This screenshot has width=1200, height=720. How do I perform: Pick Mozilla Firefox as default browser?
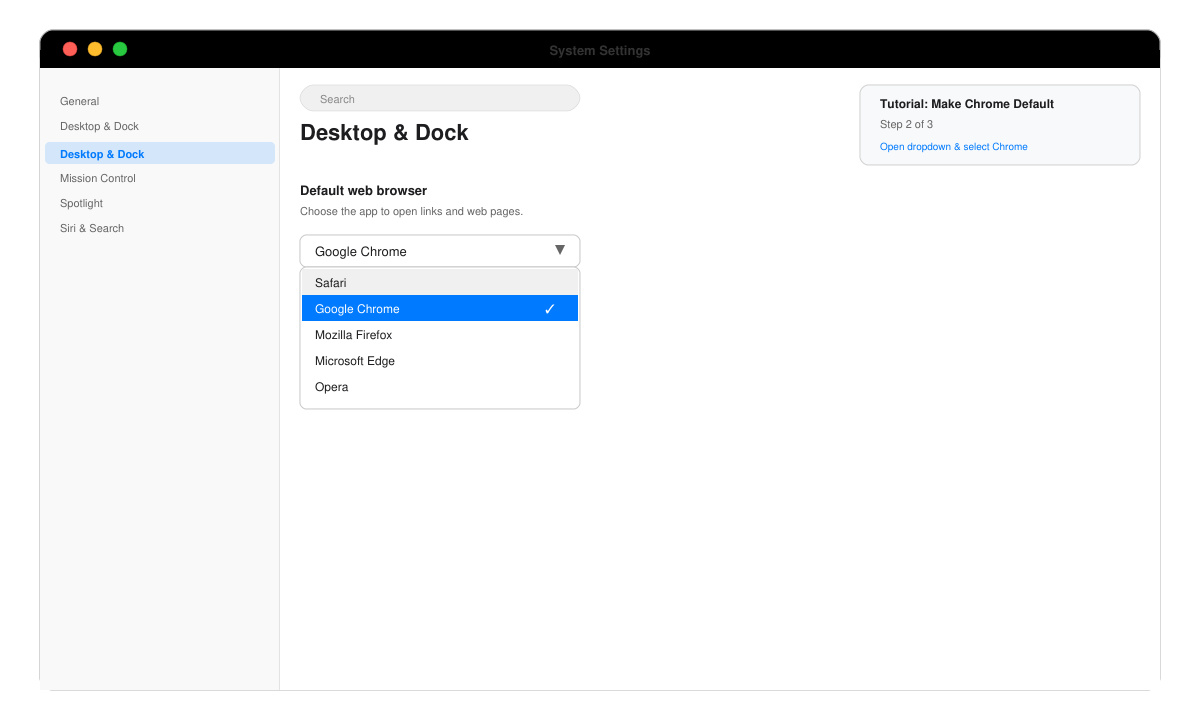pyautogui.click(x=440, y=335)
